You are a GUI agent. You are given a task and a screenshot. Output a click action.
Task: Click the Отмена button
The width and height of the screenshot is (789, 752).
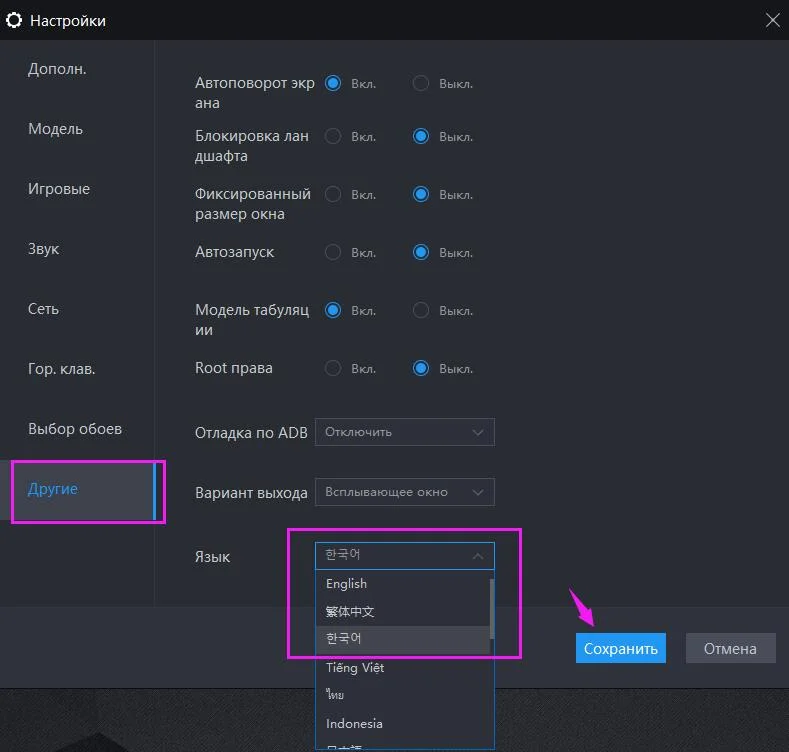730,648
